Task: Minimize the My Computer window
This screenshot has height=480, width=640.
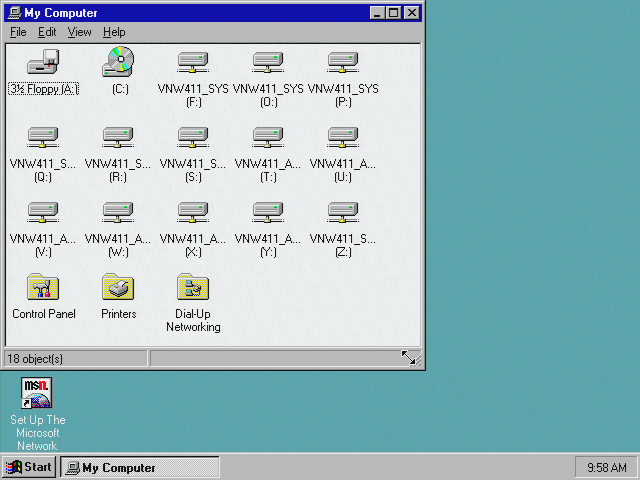Action: coord(377,13)
